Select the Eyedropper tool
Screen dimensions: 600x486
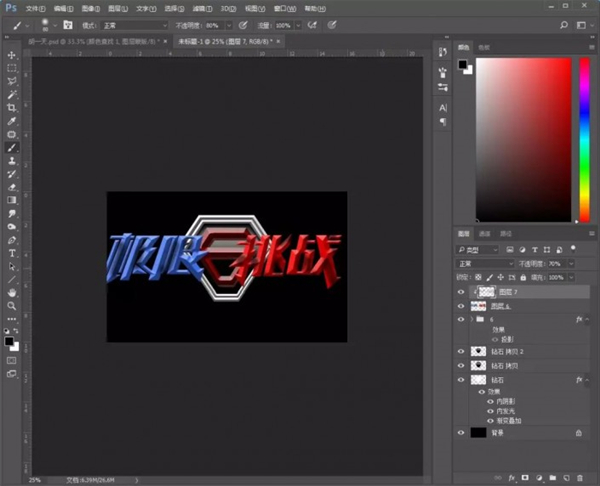tap(12, 120)
